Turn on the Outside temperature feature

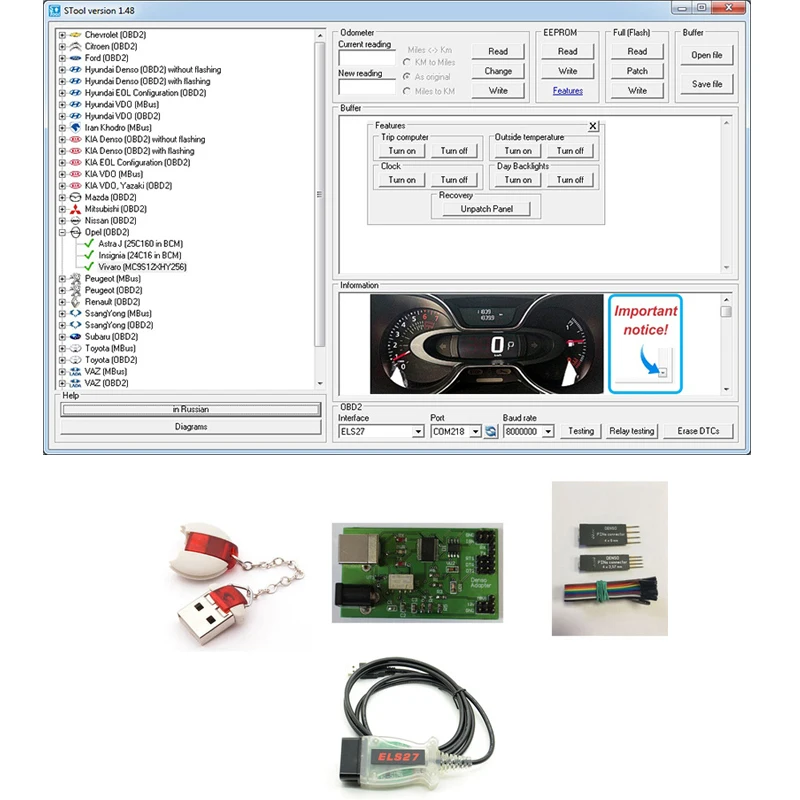point(518,151)
